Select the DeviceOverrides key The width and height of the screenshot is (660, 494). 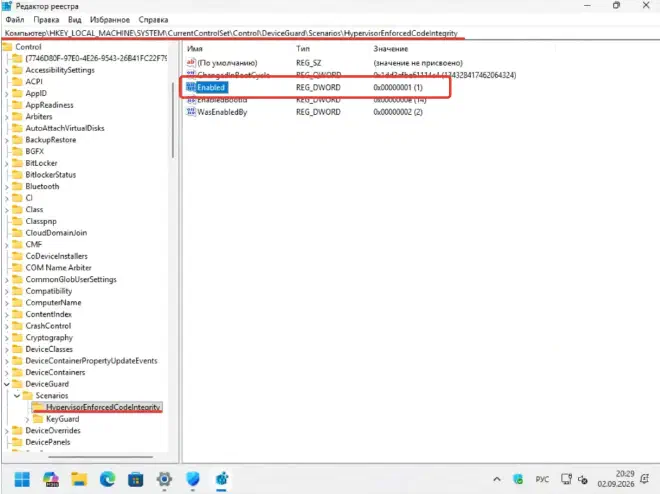pos(53,430)
